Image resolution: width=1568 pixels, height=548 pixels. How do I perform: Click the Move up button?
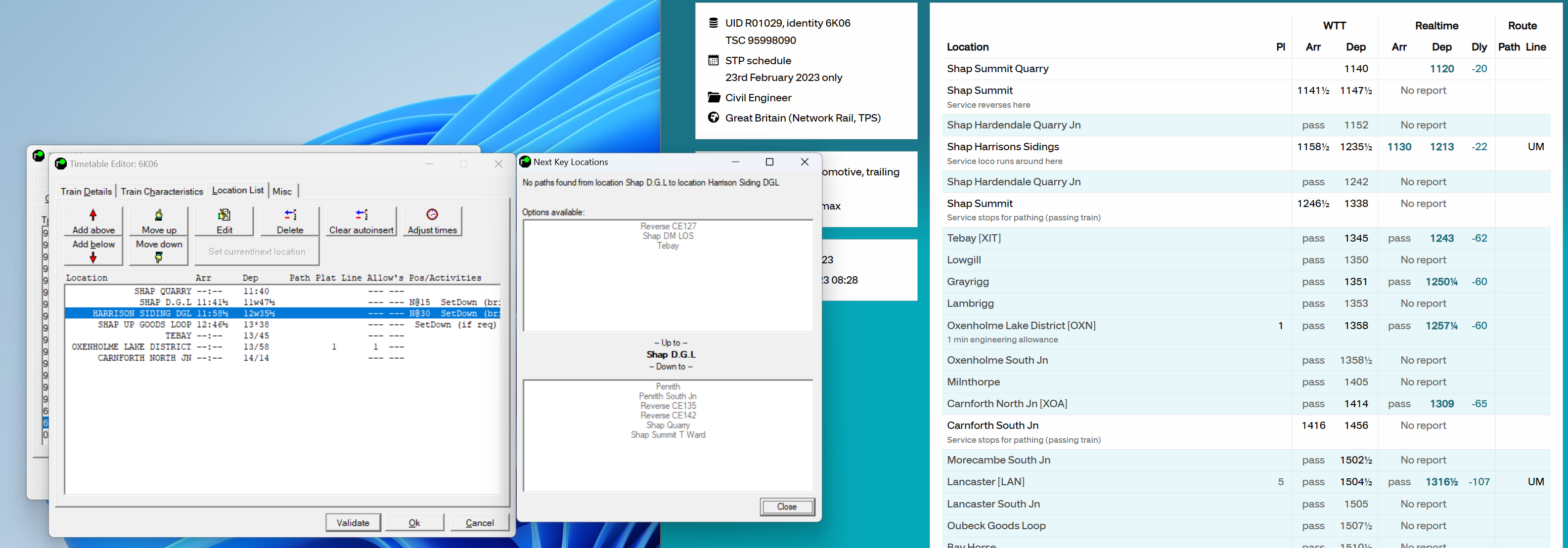click(x=159, y=221)
